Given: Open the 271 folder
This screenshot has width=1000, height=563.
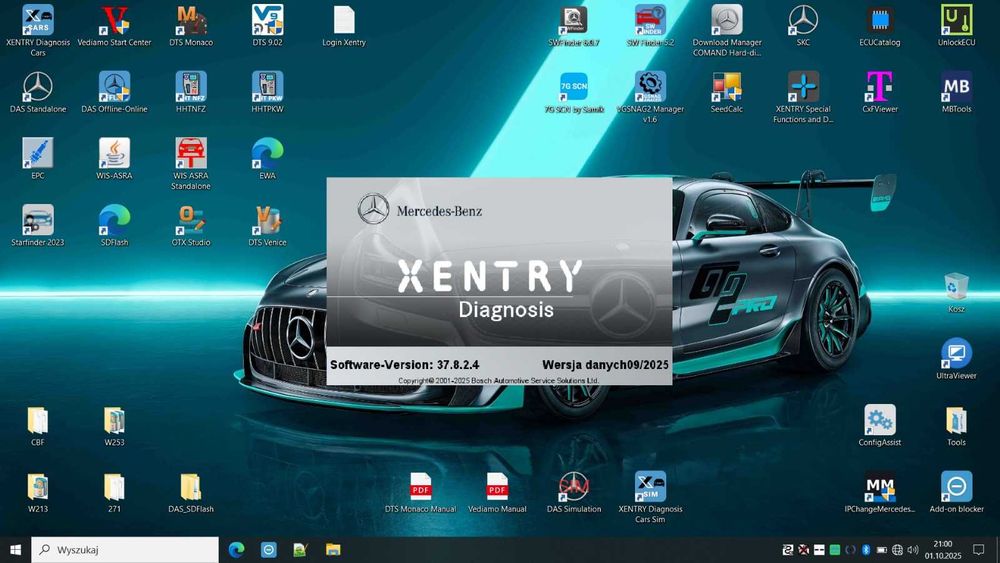Looking at the screenshot, I should pos(114,487).
